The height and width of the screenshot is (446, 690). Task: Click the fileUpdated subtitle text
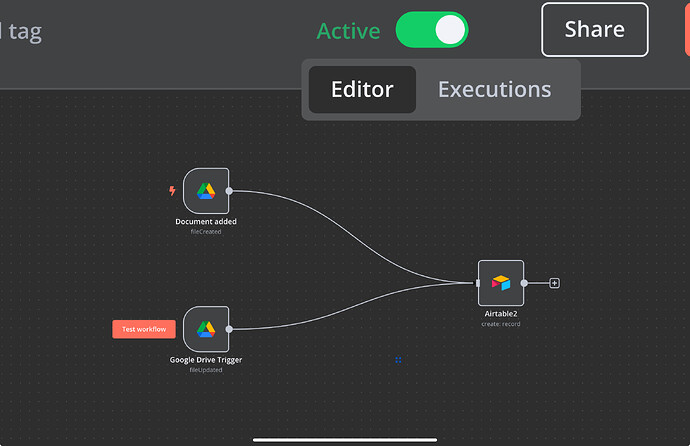206,370
